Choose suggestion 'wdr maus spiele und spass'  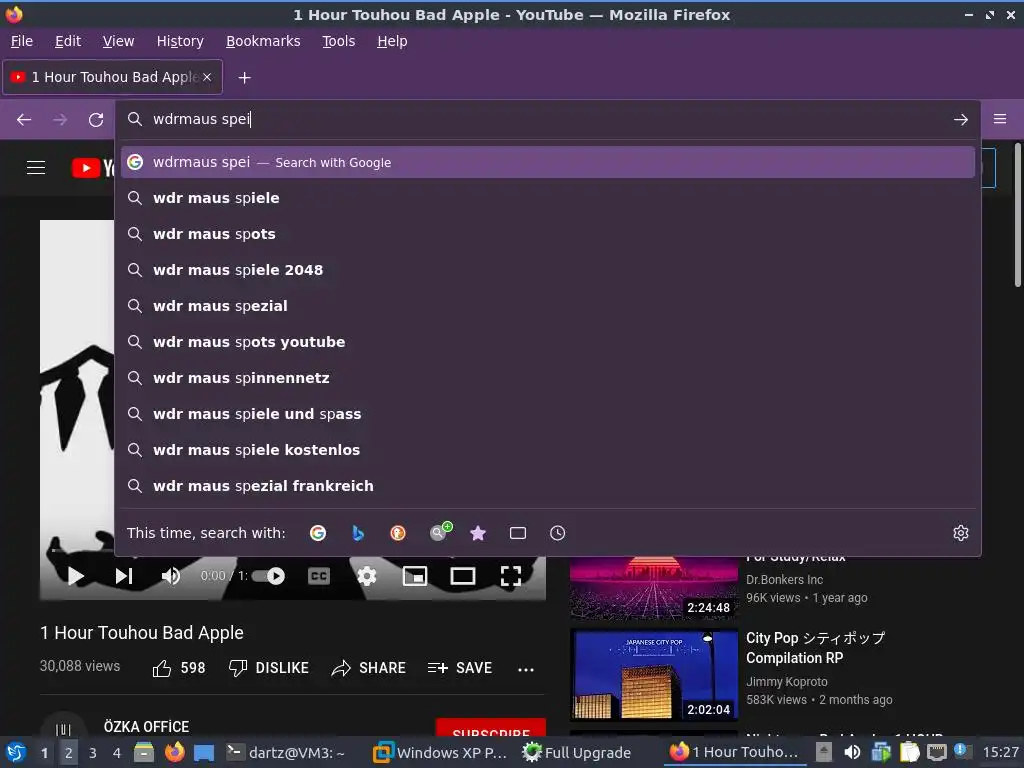548,413
